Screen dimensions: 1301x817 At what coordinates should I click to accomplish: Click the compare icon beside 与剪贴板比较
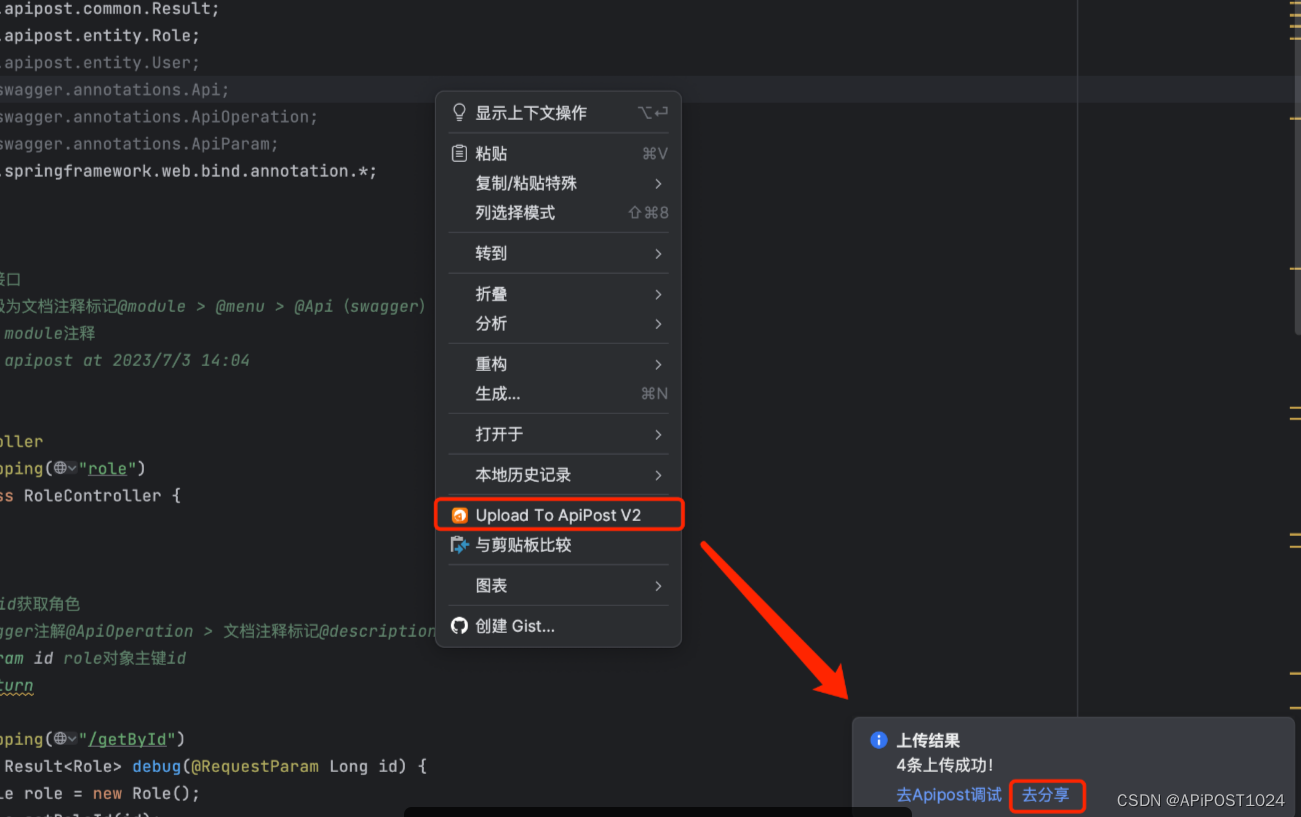tap(458, 544)
